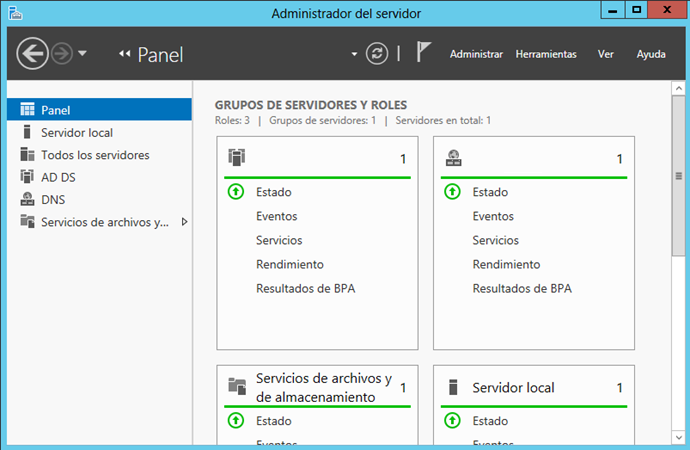Click the file services tile icon
The width and height of the screenshot is (690, 450).
237,386
